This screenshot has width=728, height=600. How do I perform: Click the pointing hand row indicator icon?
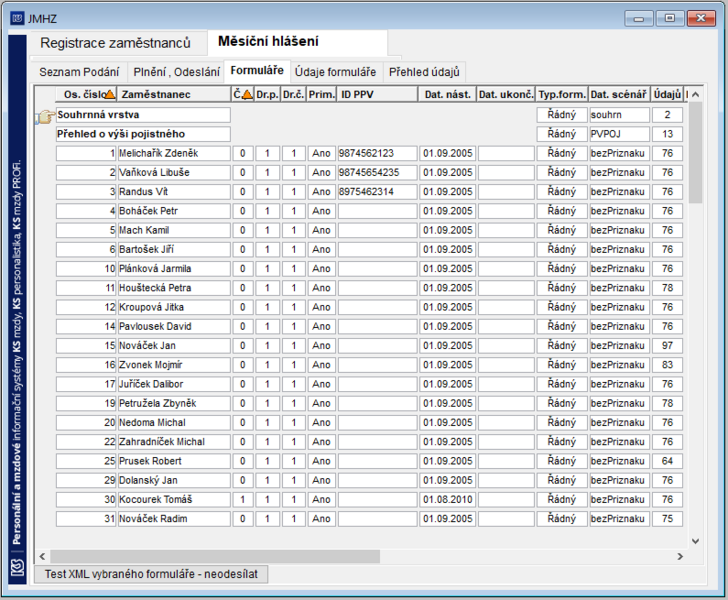click(45, 117)
